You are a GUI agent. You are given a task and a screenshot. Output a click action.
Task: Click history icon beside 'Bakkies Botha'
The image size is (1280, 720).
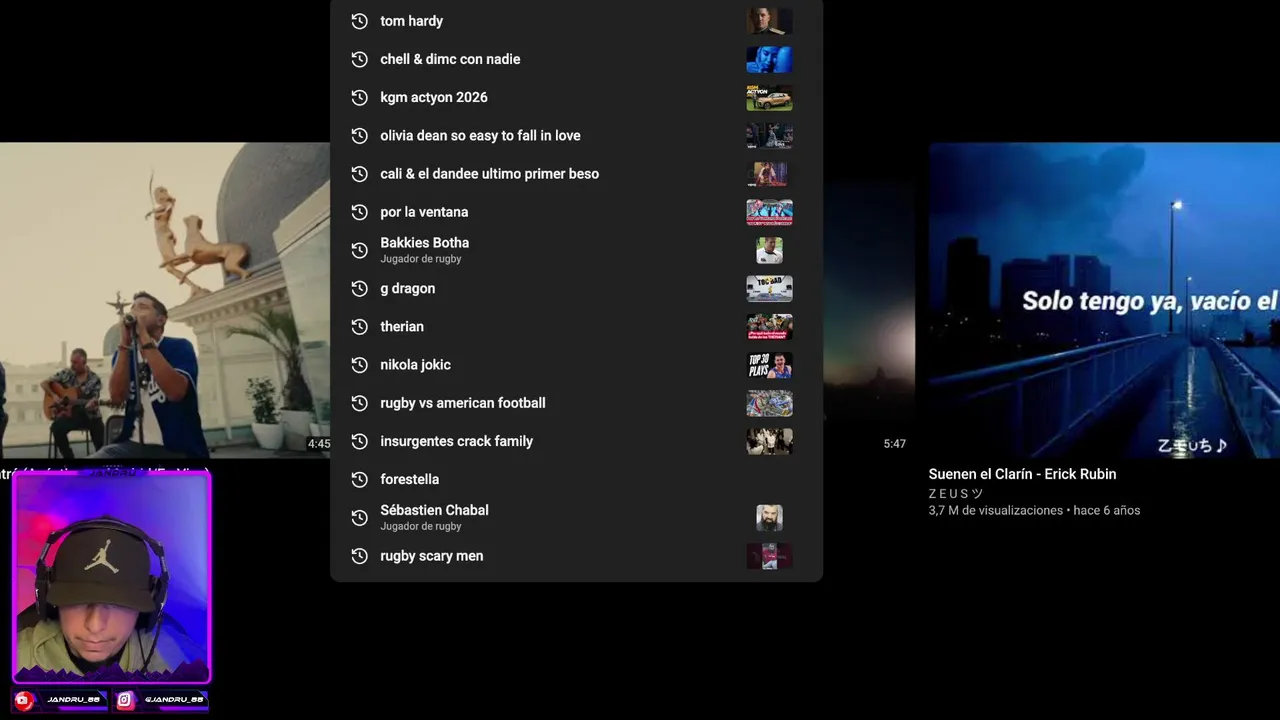point(359,250)
